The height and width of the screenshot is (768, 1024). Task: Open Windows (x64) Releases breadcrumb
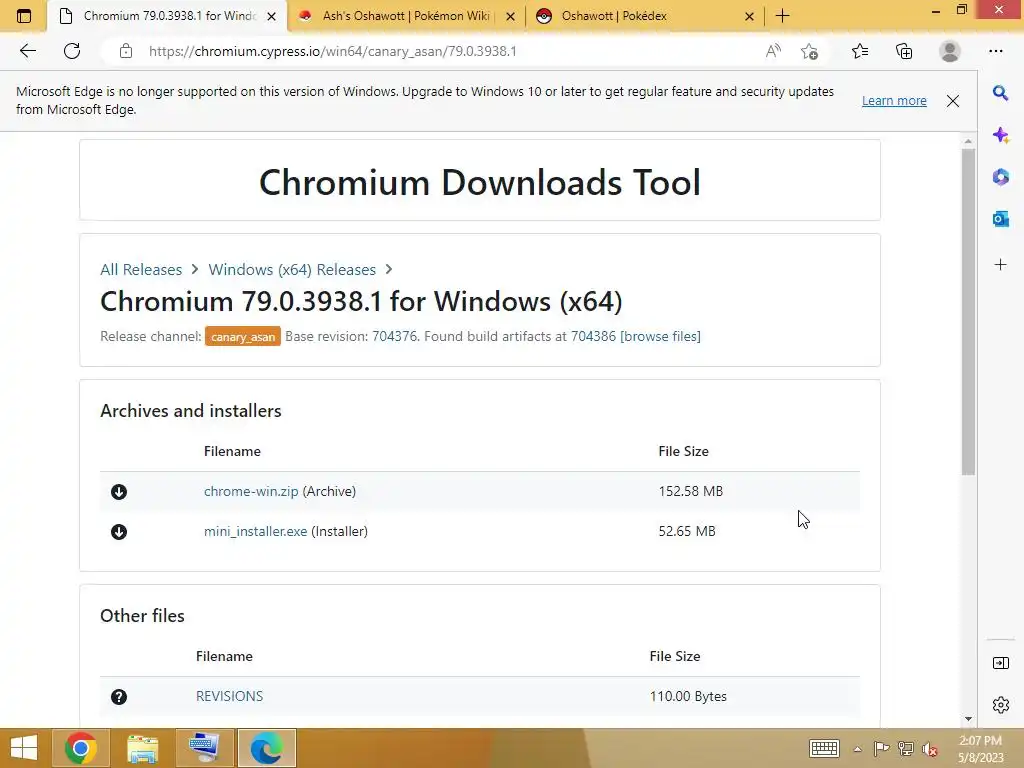(x=292, y=270)
